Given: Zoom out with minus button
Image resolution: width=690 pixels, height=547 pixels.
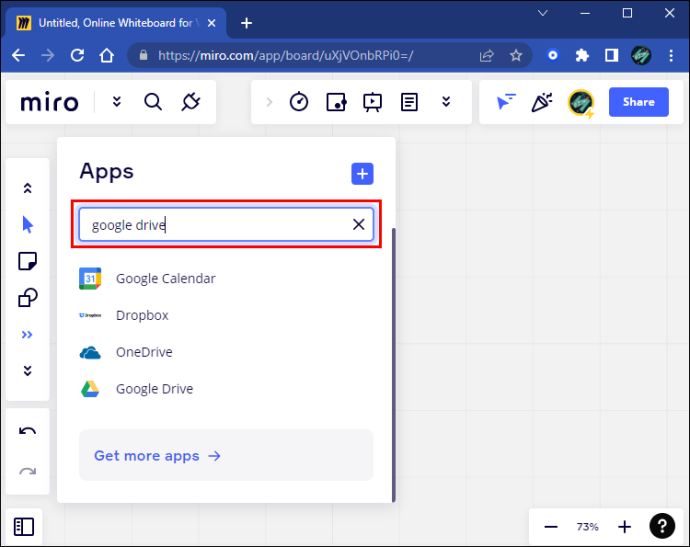Looking at the screenshot, I should 551,527.
